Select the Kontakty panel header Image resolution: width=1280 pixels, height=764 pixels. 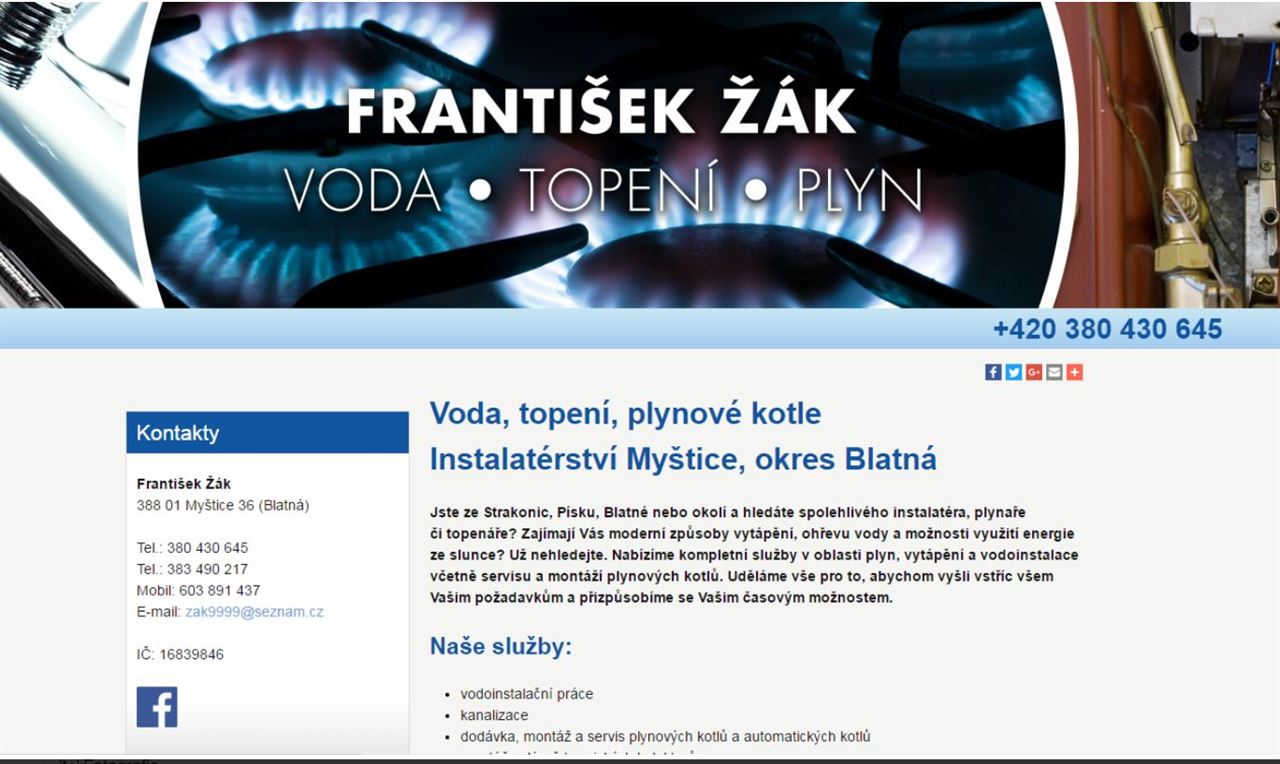pos(267,433)
